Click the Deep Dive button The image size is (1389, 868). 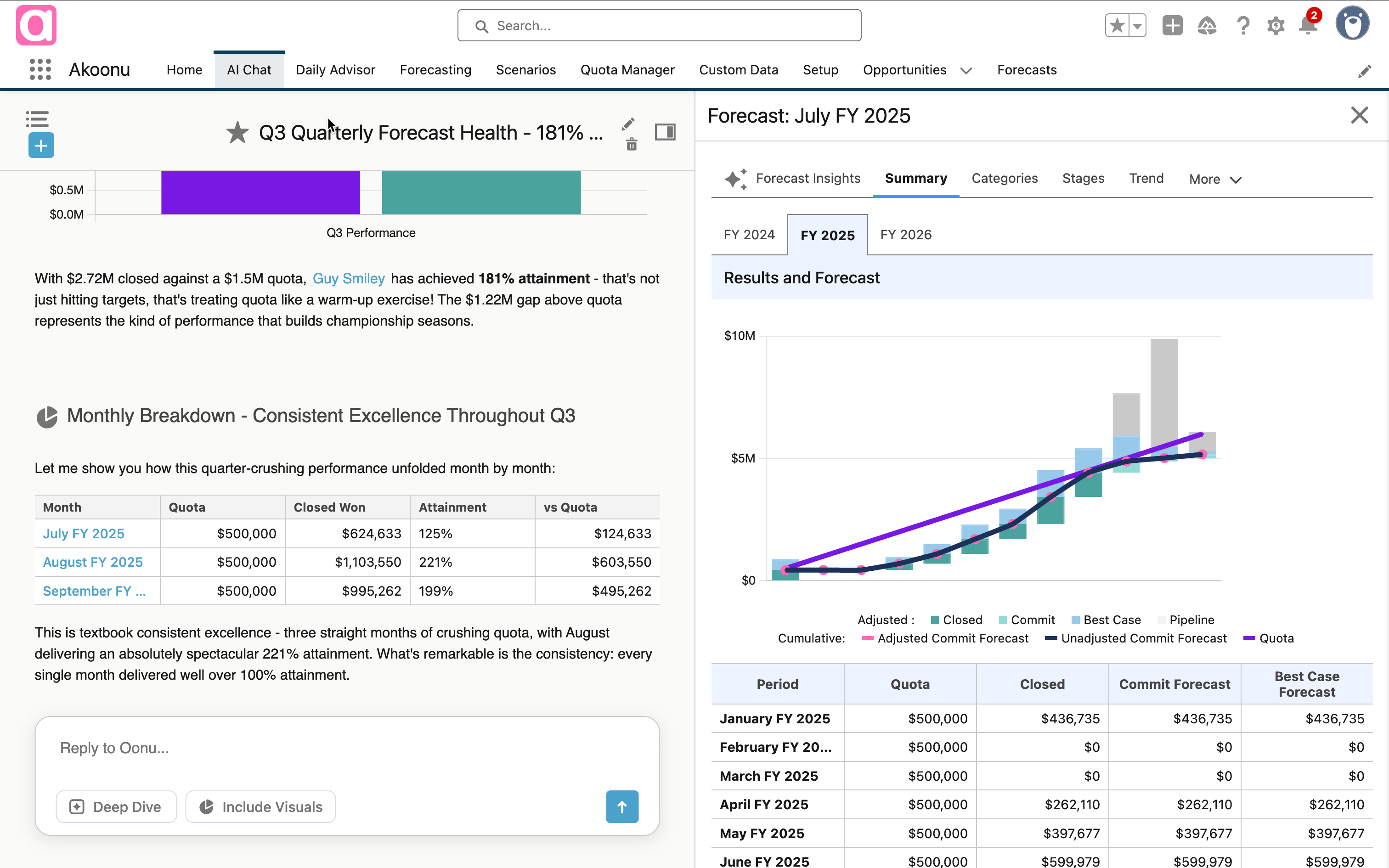coord(117,806)
